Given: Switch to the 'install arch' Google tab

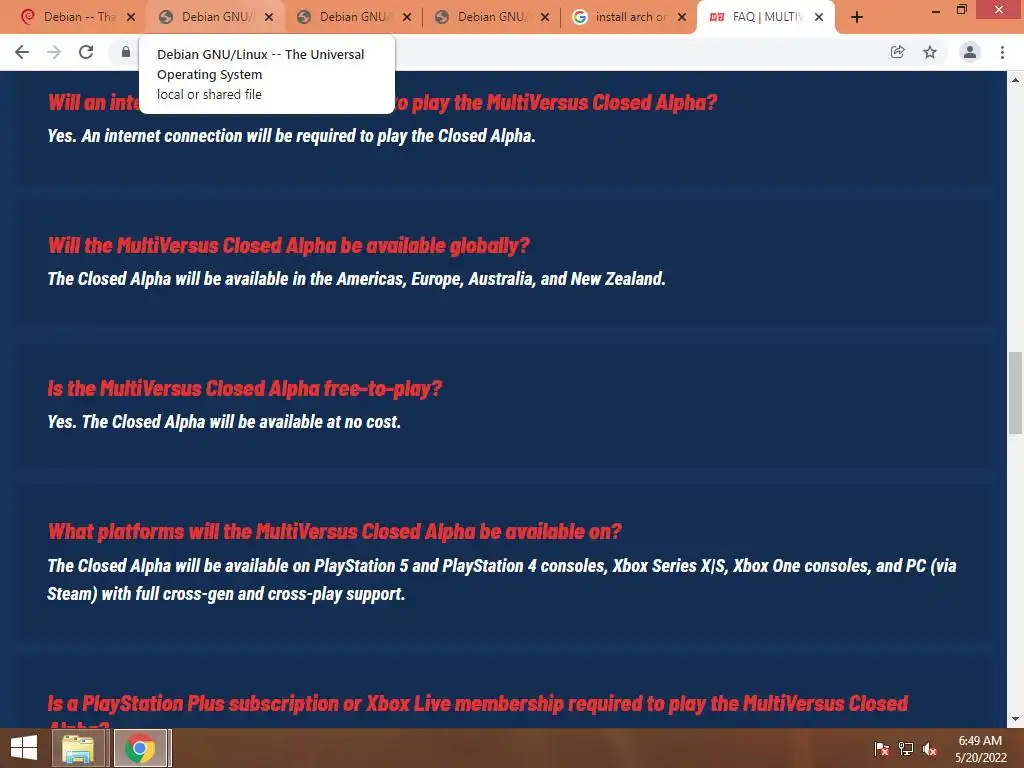Looking at the screenshot, I should pyautogui.click(x=630, y=17).
